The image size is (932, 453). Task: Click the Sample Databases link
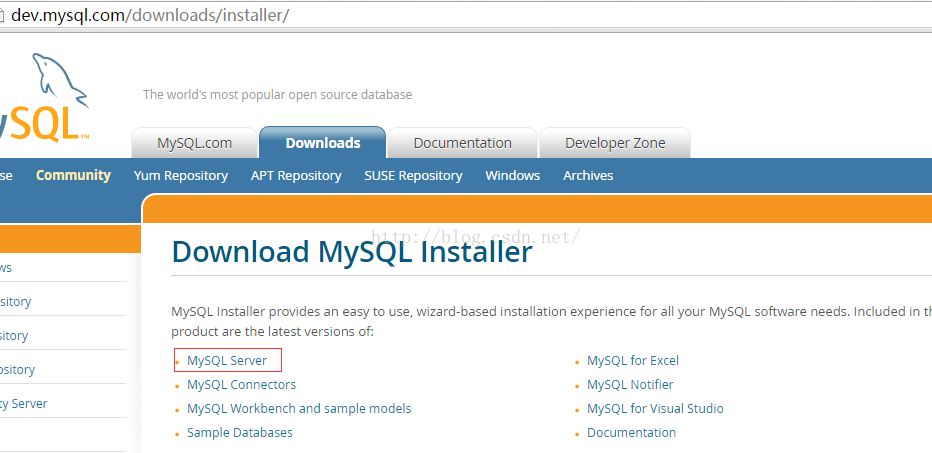coord(240,432)
